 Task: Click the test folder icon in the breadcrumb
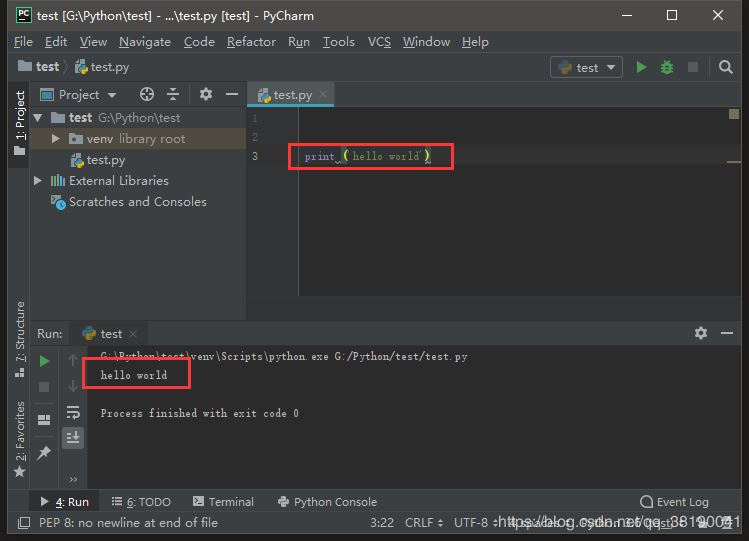pyautogui.click(x=24, y=66)
